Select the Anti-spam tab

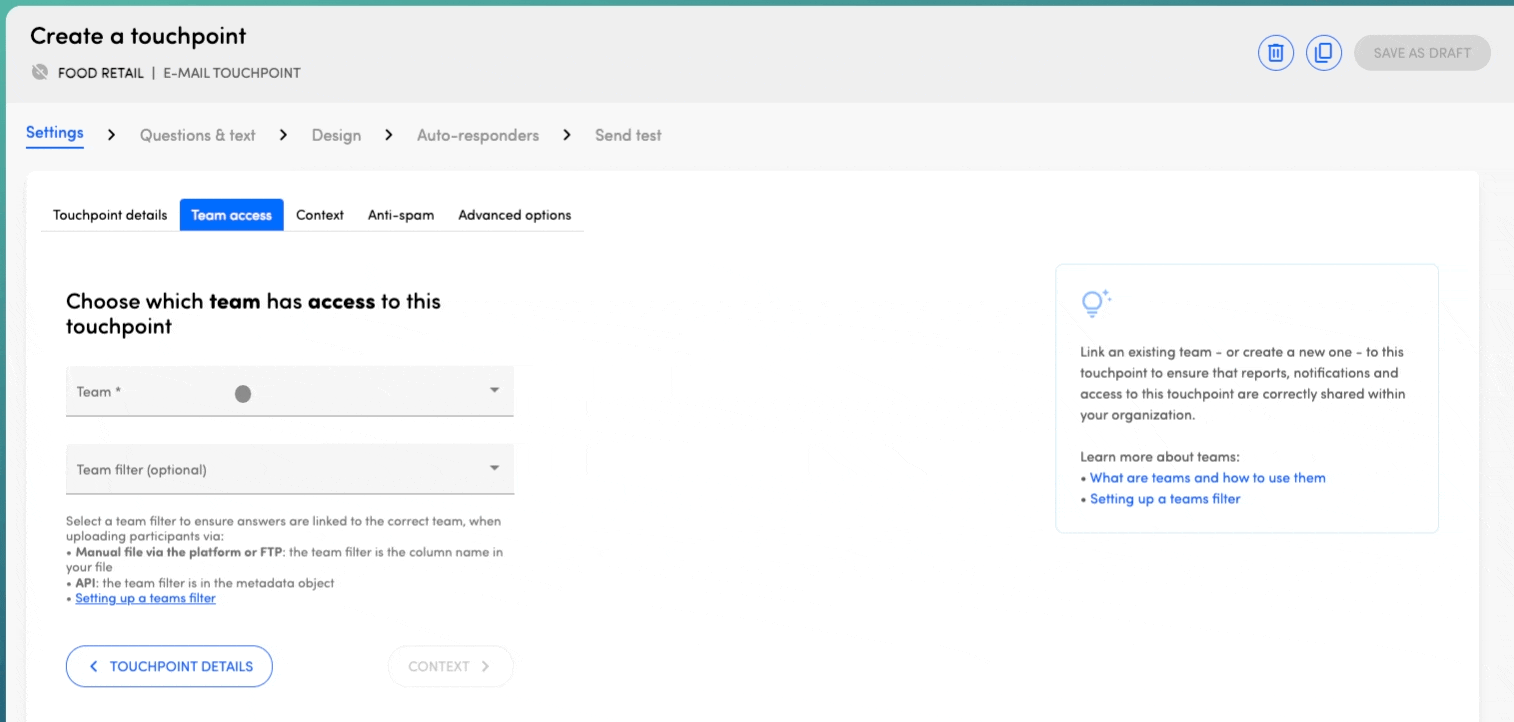tap(400, 215)
